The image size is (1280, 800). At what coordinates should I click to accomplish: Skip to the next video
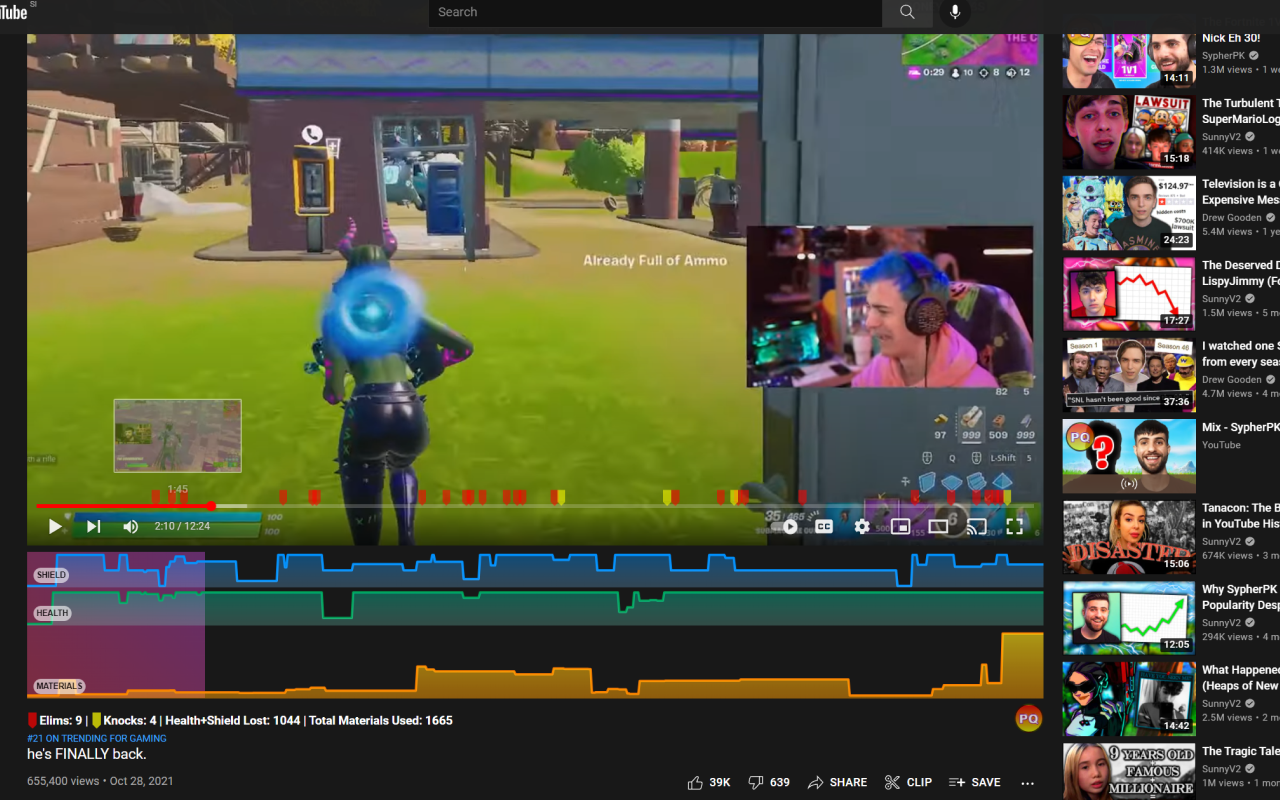click(x=93, y=526)
